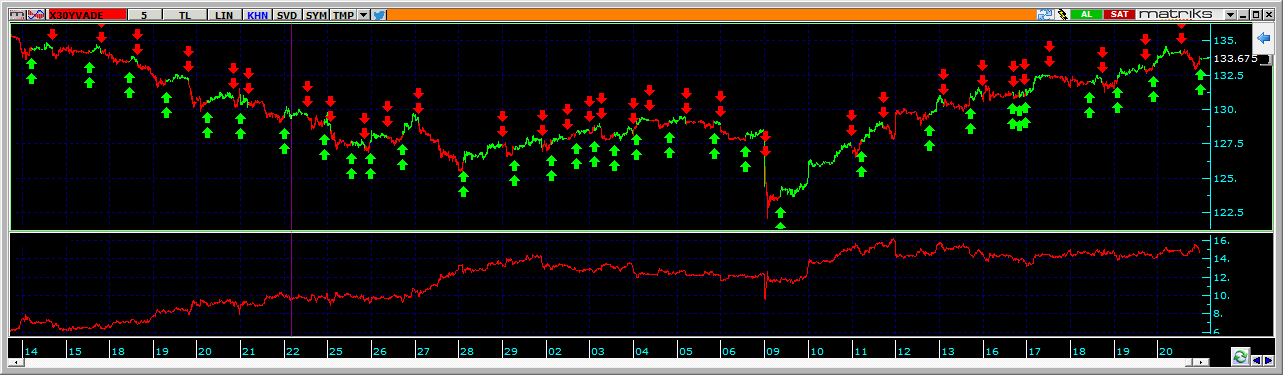Click the blue scroll-right arrow icon

point(1268,360)
